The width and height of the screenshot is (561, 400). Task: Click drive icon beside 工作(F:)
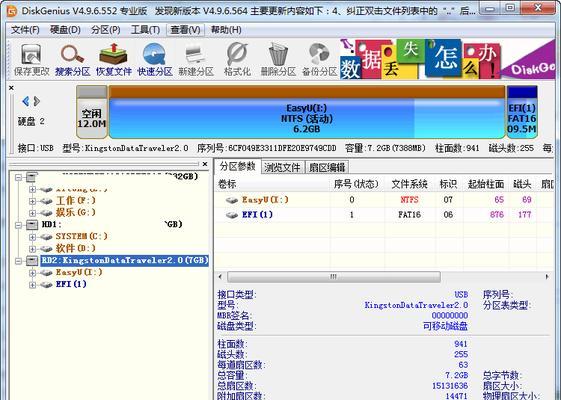coord(46,201)
